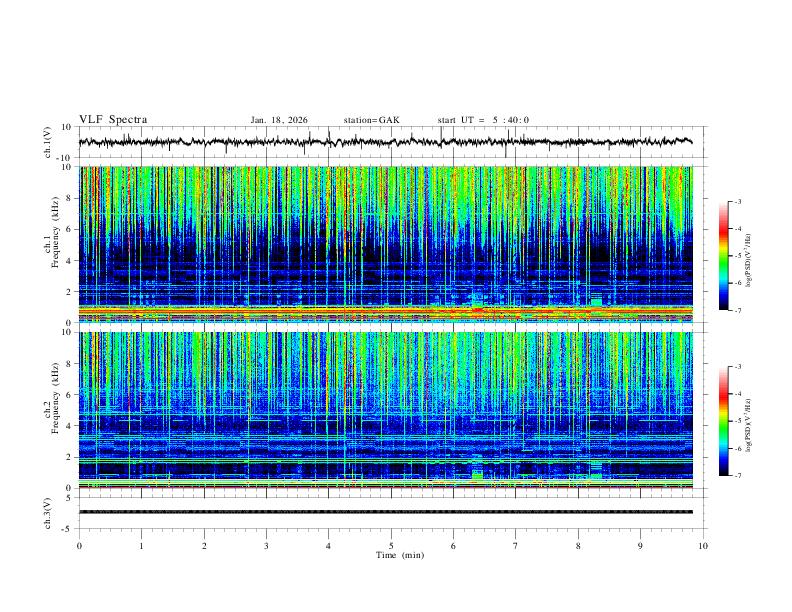Click the "Time (min)" axis title
Image resolution: width=792 pixels, height=612 pixels.
tap(400, 555)
